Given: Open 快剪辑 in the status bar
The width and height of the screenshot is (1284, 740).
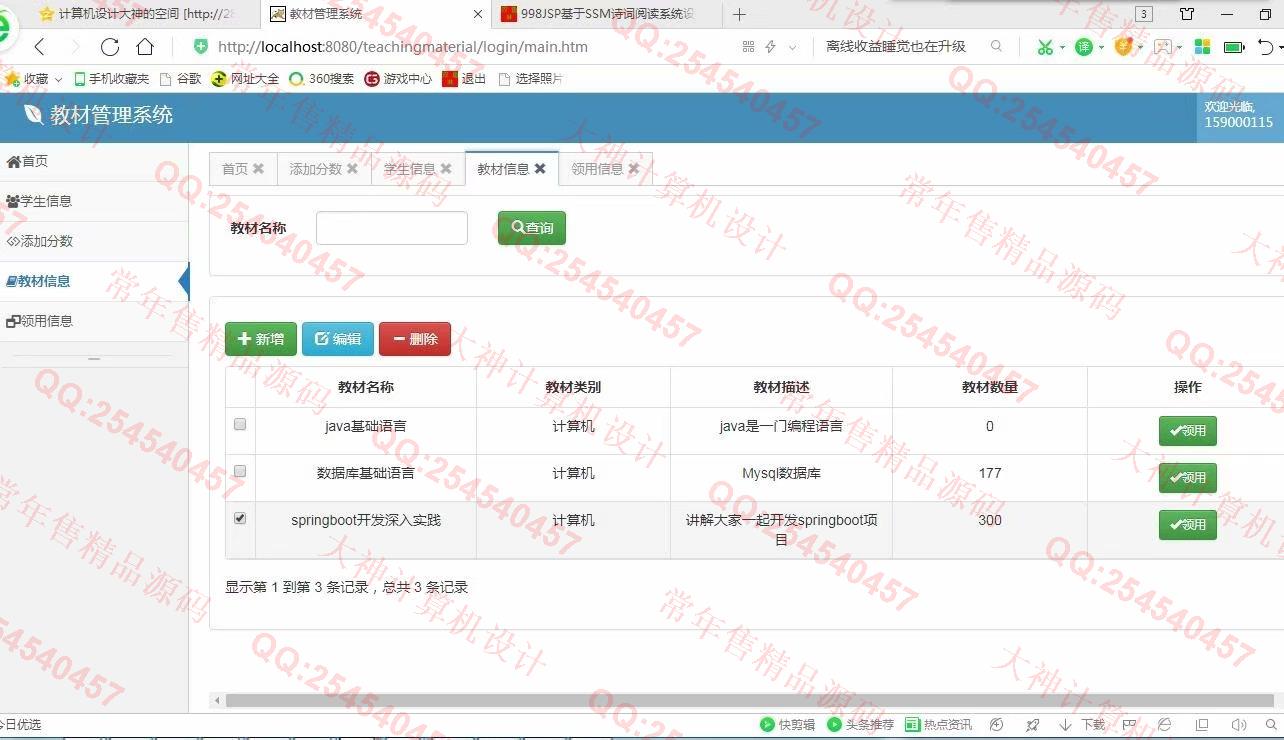Looking at the screenshot, I should coord(787,725).
